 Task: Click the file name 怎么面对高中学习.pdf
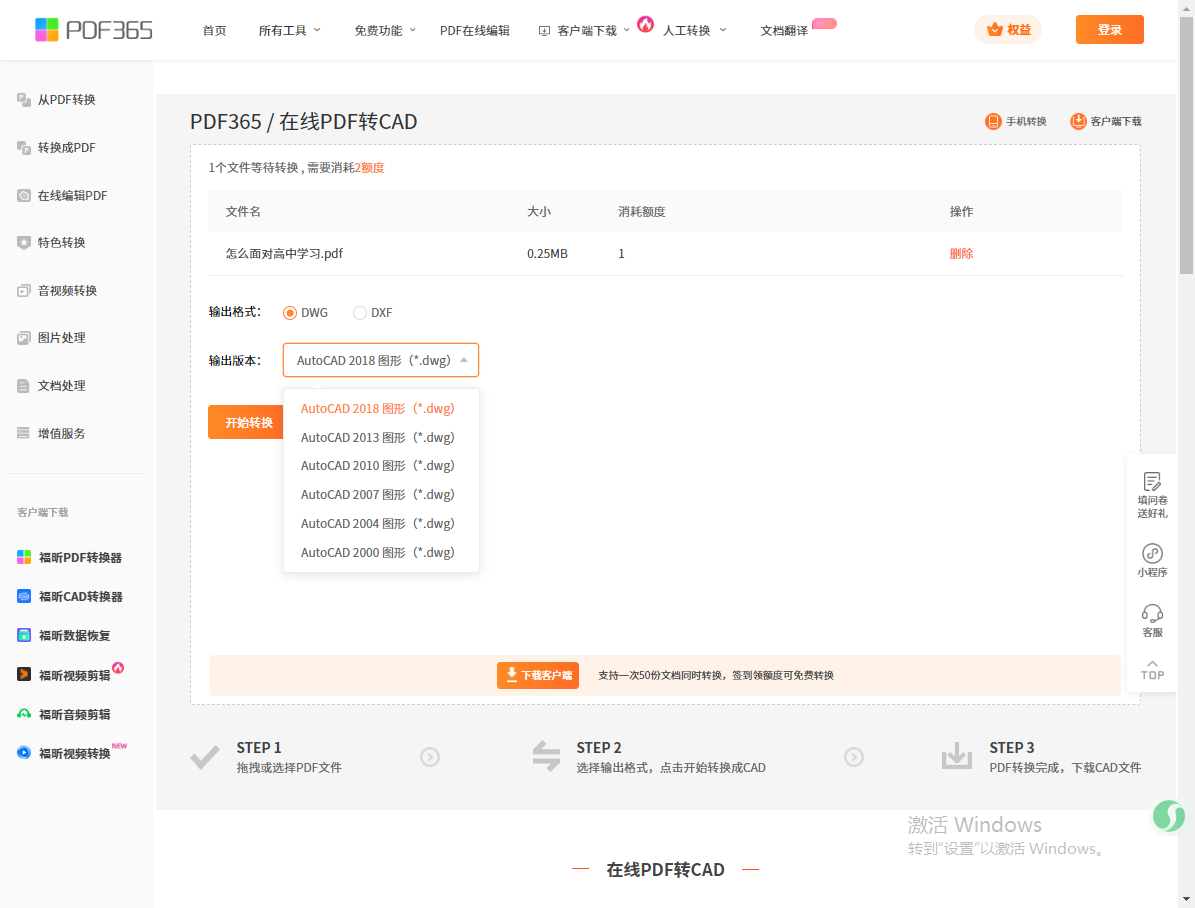(284, 254)
